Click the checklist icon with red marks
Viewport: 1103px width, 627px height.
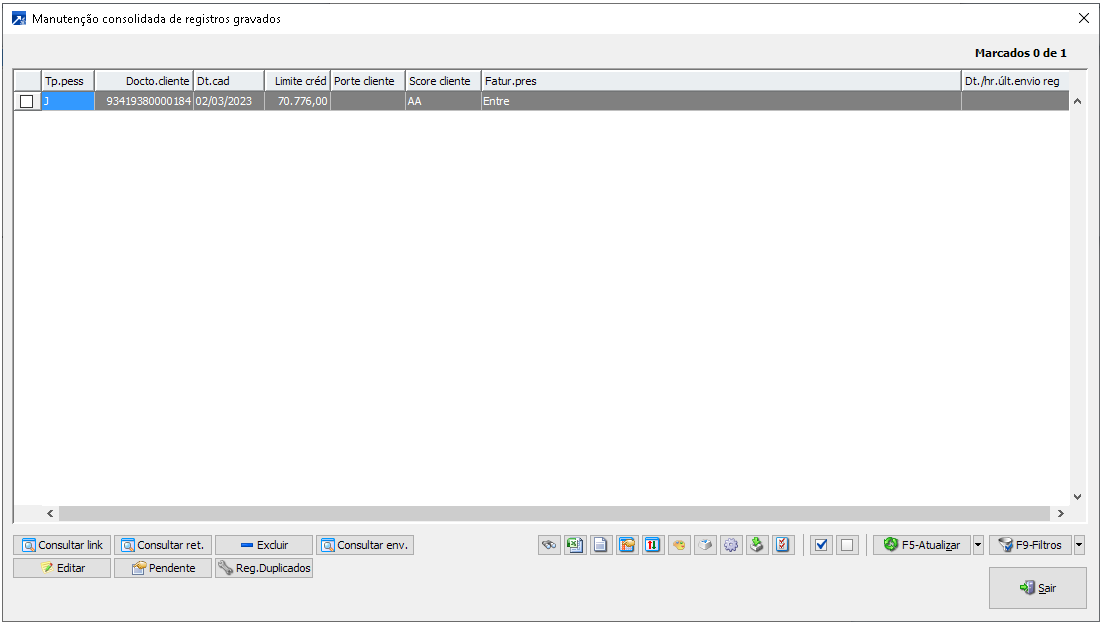point(784,545)
